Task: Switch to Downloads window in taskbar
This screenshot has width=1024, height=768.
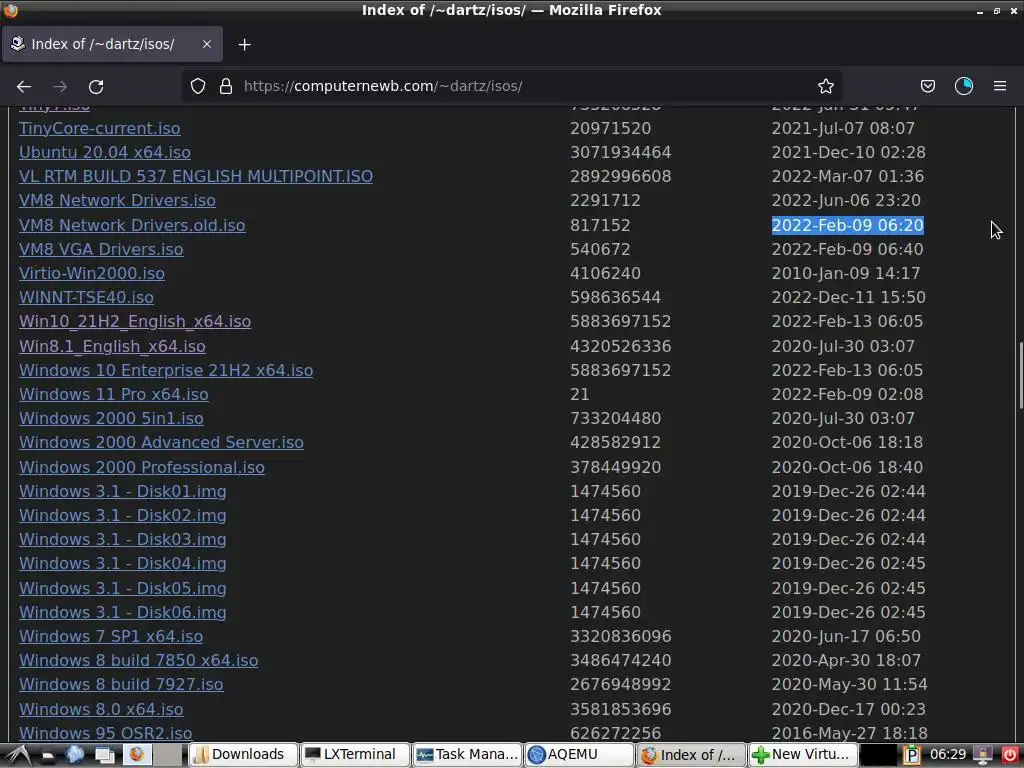Action: [x=242, y=754]
